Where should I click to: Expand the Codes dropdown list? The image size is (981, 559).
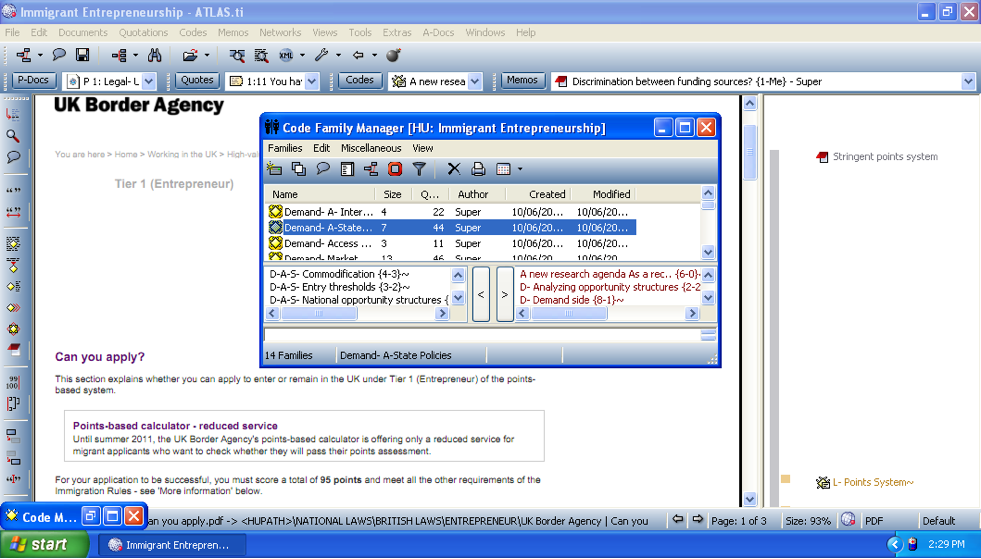pyautogui.click(x=475, y=81)
